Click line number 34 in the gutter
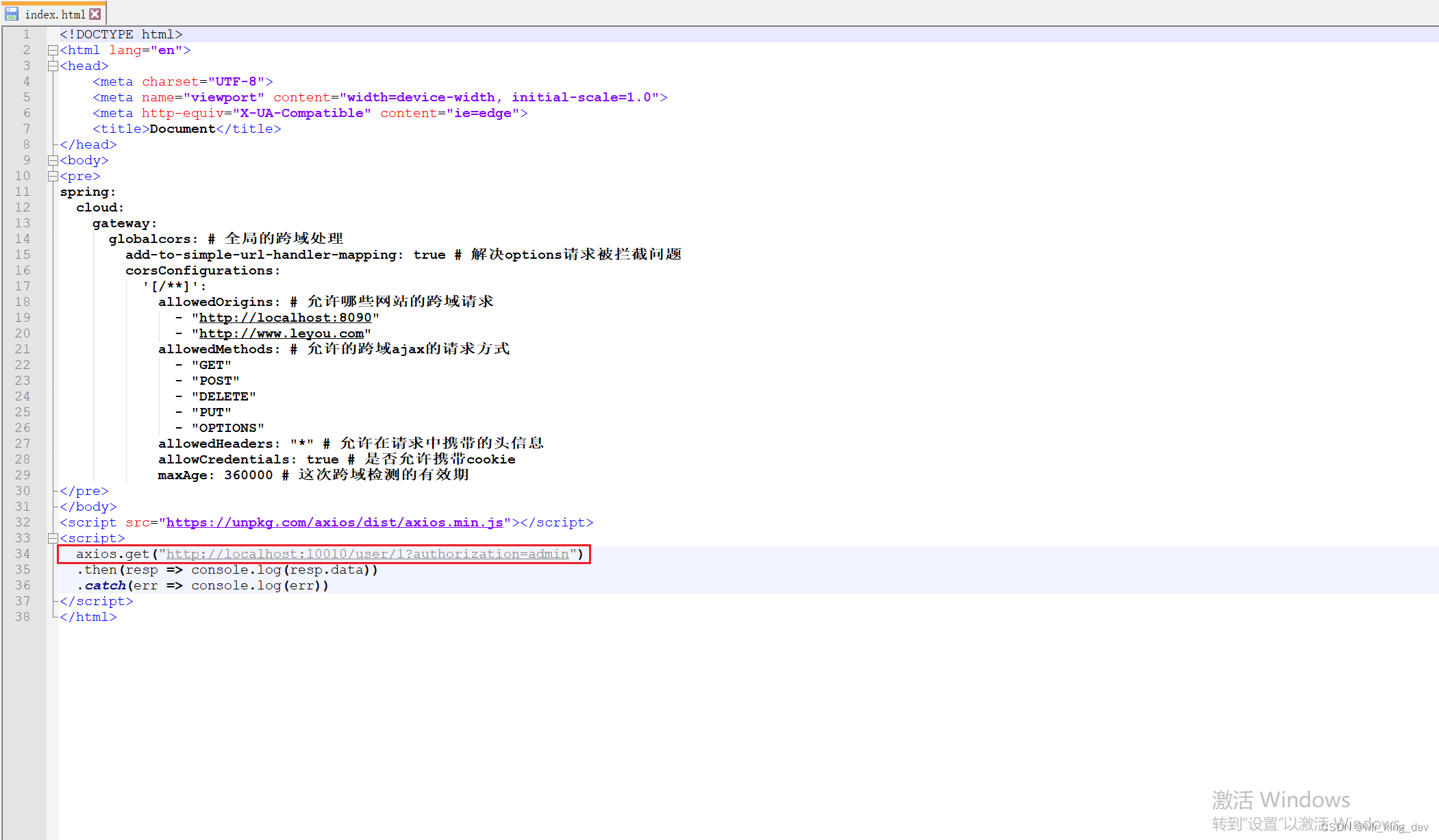 click(x=23, y=554)
